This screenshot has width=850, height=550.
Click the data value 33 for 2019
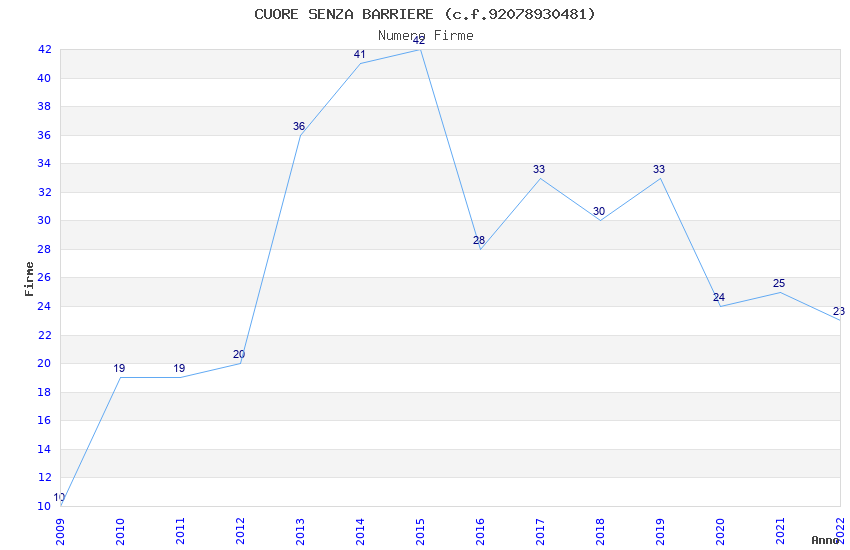click(659, 169)
